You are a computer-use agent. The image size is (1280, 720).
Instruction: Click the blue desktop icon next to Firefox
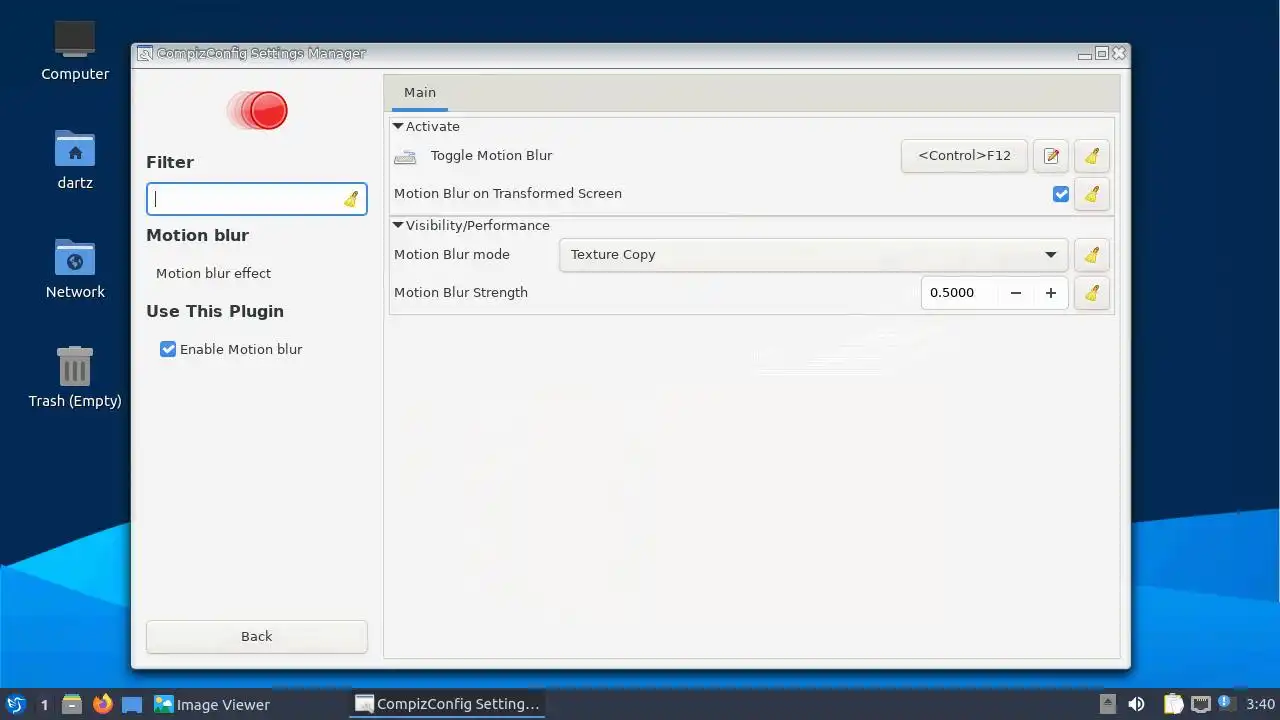point(132,704)
